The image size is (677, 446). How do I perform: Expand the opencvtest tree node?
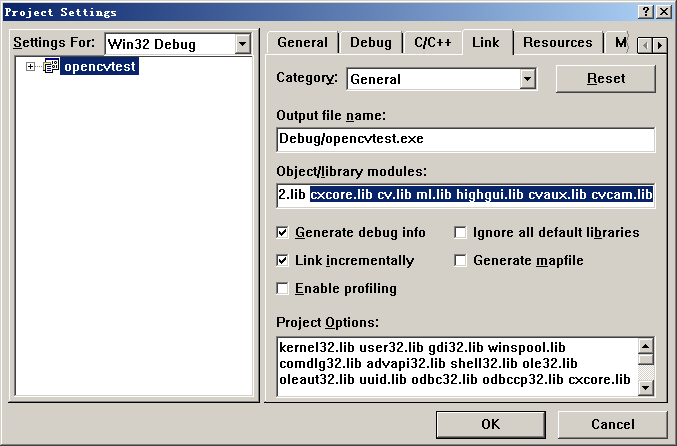[30, 67]
